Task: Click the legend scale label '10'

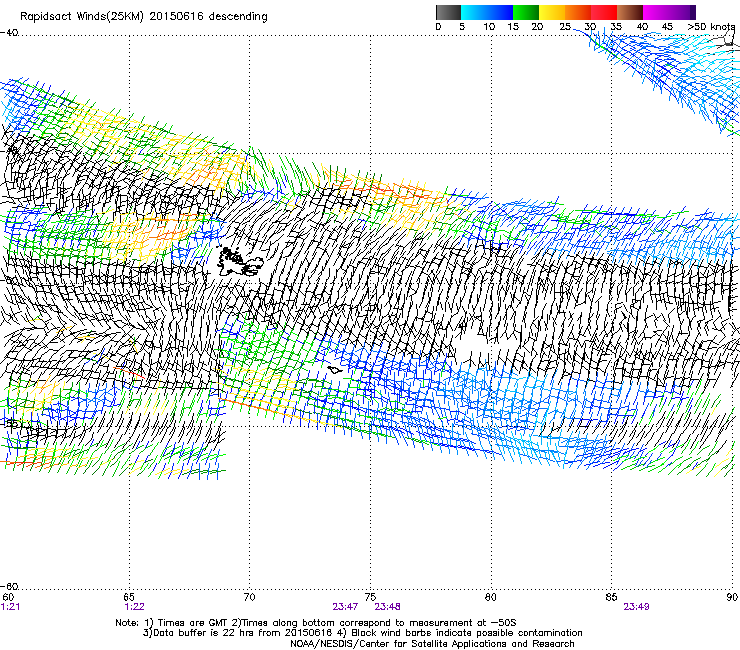Action: coord(489,27)
